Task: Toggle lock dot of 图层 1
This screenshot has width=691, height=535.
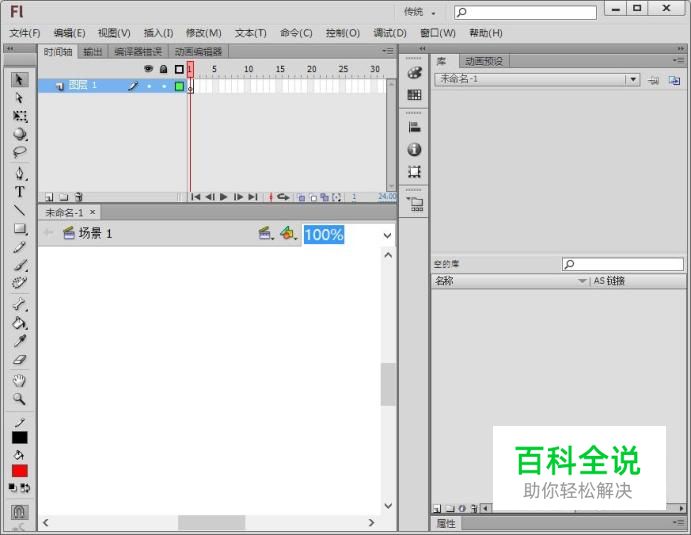Action: pyautogui.click(x=164, y=86)
